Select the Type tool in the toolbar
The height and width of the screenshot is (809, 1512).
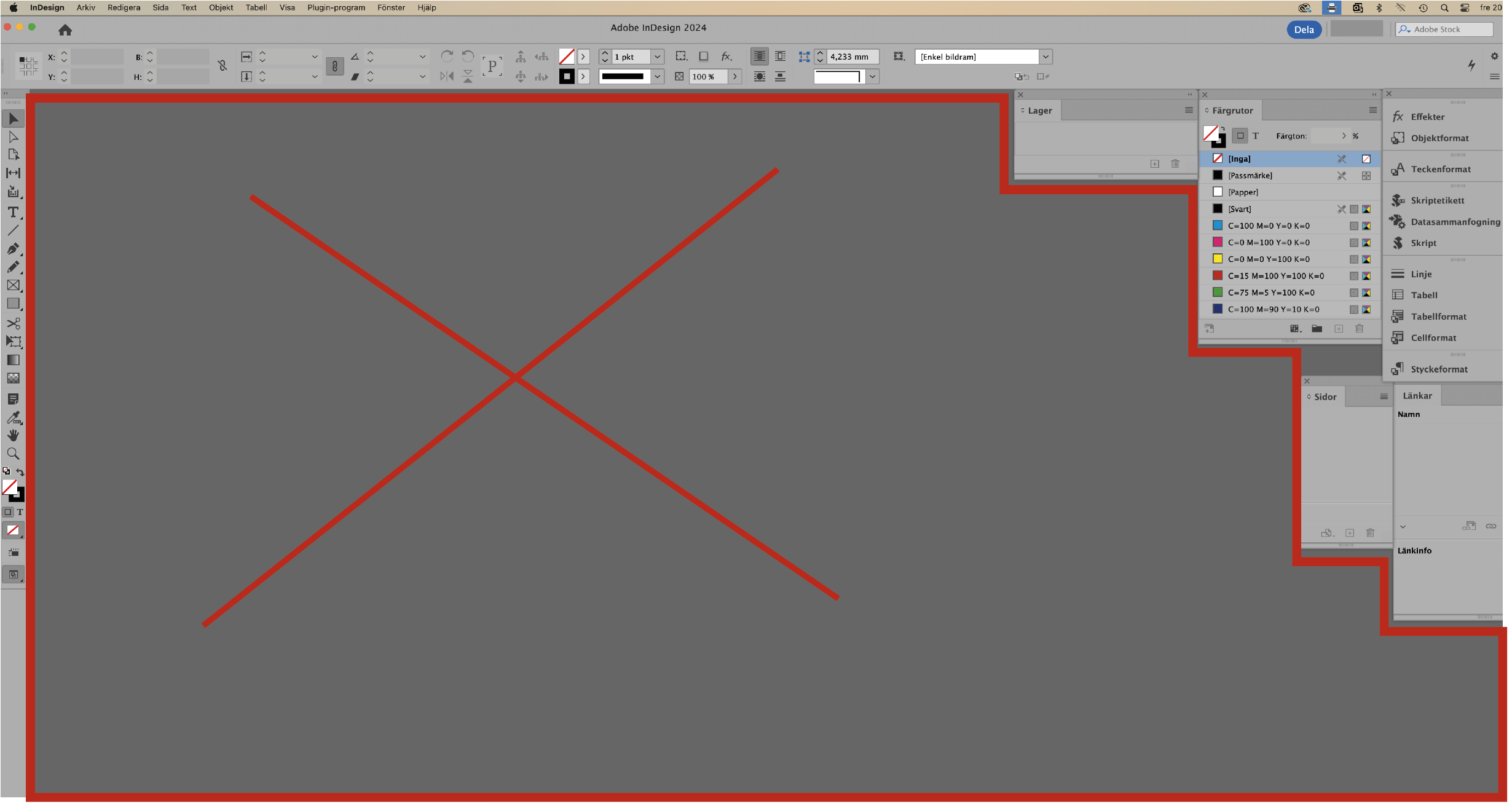point(14,213)
